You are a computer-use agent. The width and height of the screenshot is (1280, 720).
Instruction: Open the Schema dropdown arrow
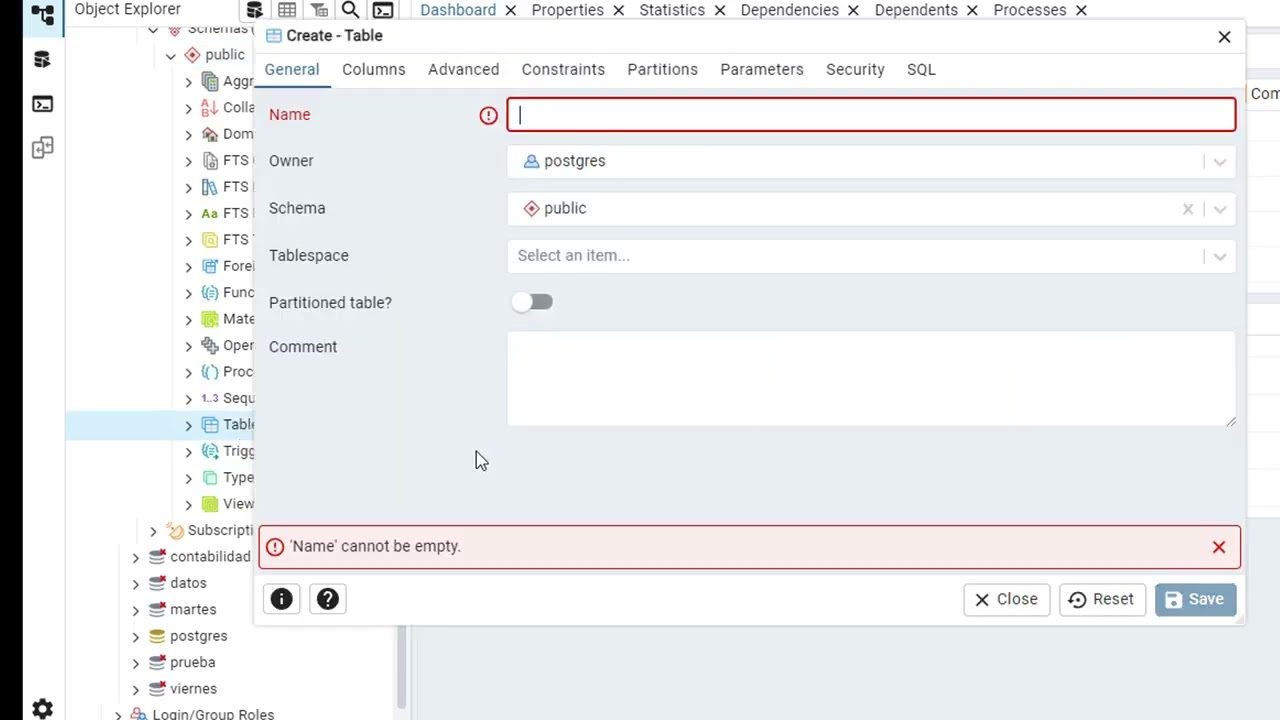tap(1219, 209)
